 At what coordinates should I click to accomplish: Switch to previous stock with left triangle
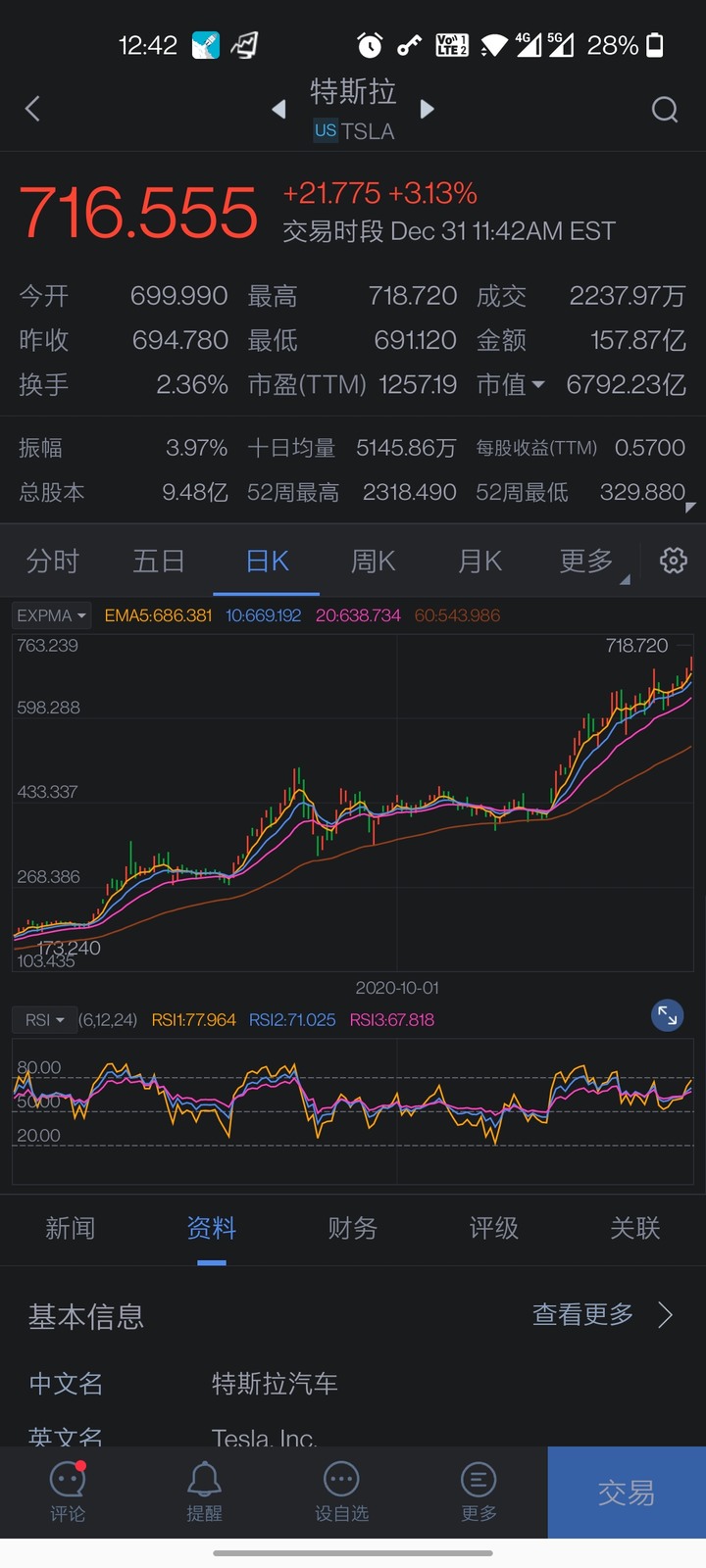[279, 109]
